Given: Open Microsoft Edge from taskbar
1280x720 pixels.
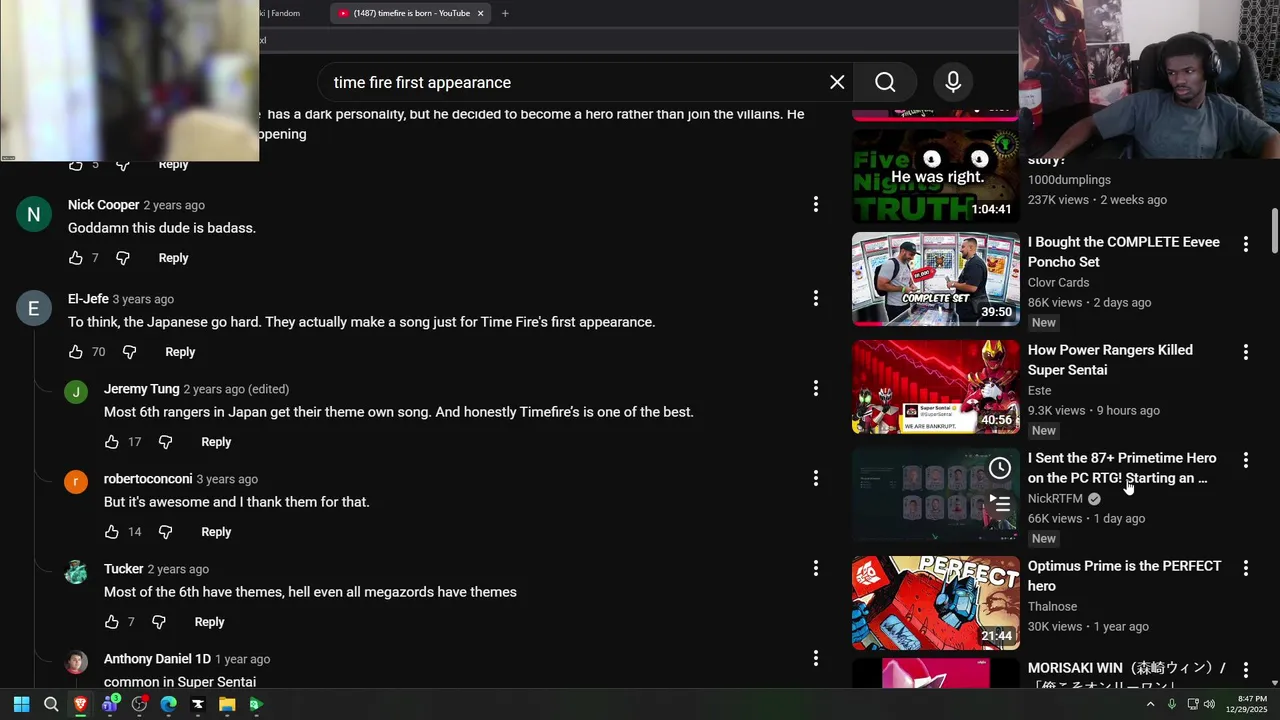Looking at the screenshot, I should pos(168,704).
